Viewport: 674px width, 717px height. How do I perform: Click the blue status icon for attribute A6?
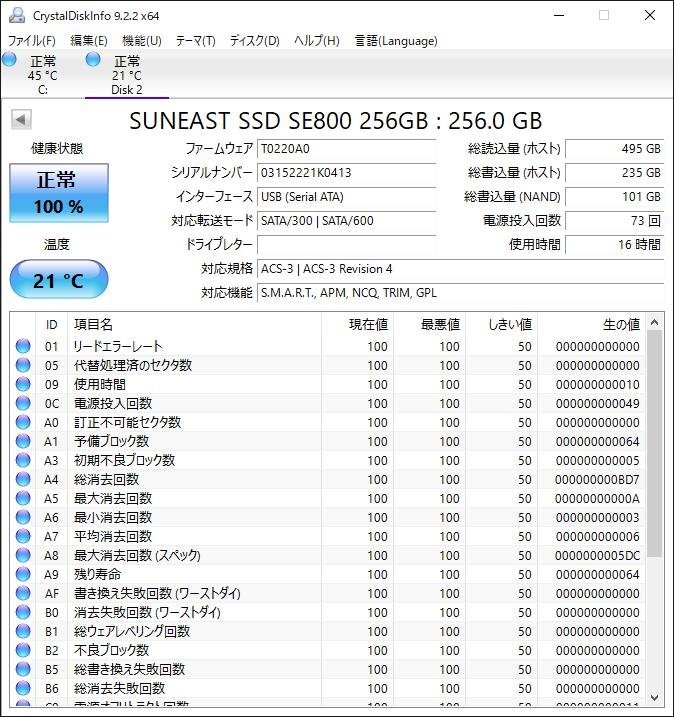(x=23, y=517)
